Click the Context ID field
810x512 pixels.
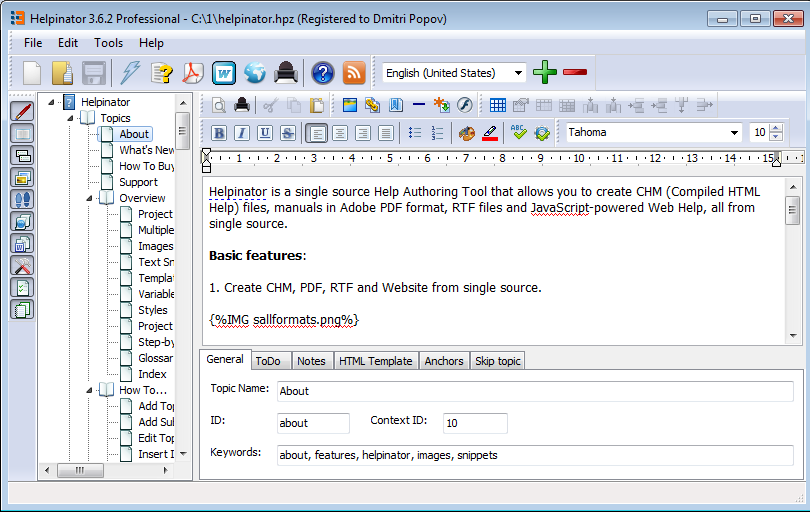pyautogui.click(x=475, y=423)
